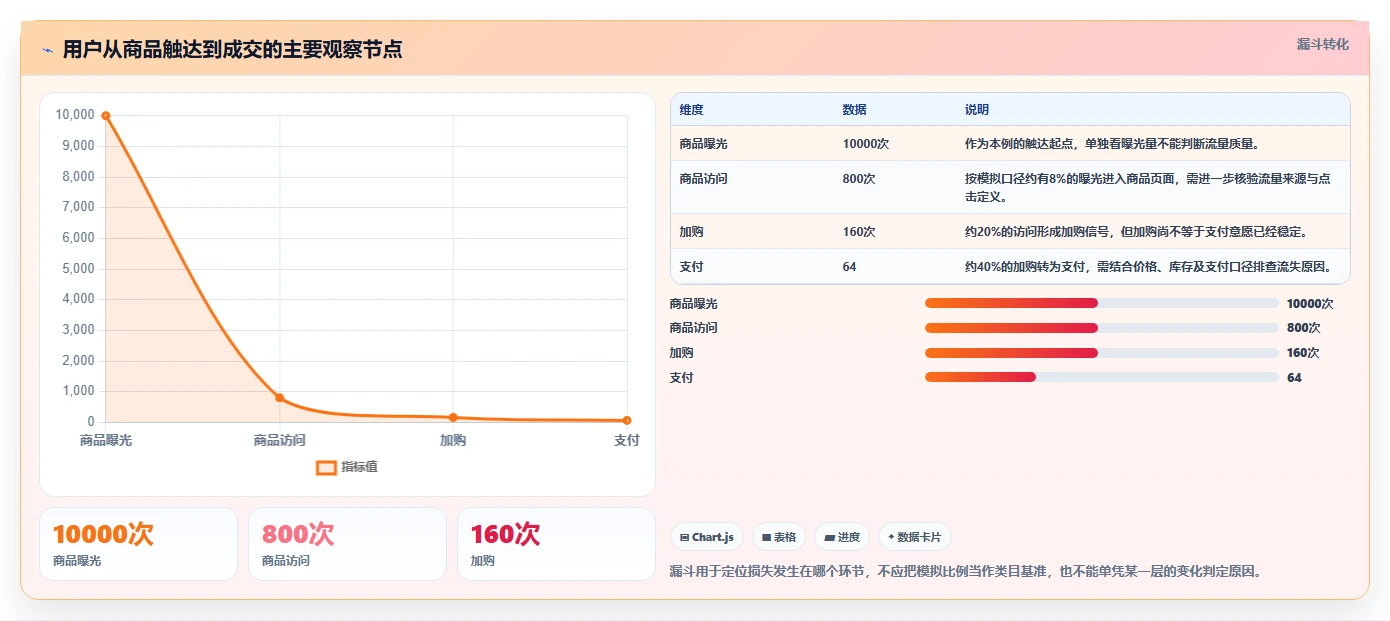This screenshot has width=1390, height=621.
Task: Click the footer note starting 漏斗用于定位损失
Action: coord(966,572)
